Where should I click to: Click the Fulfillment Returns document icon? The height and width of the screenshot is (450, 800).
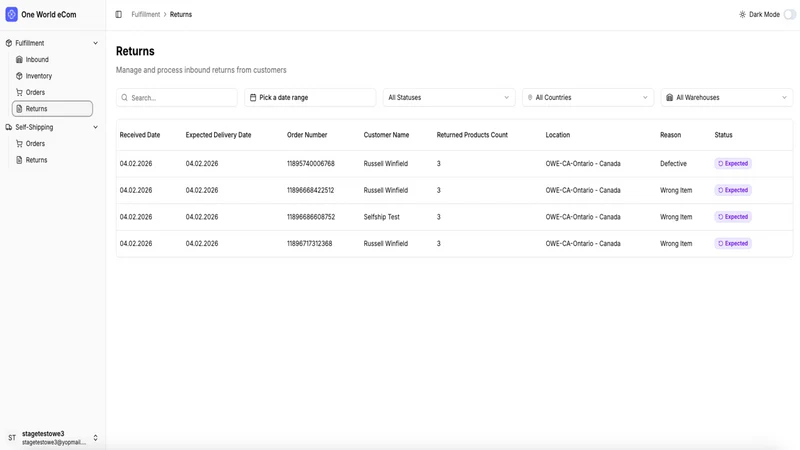pyautogui.click(x=19, y=109)
